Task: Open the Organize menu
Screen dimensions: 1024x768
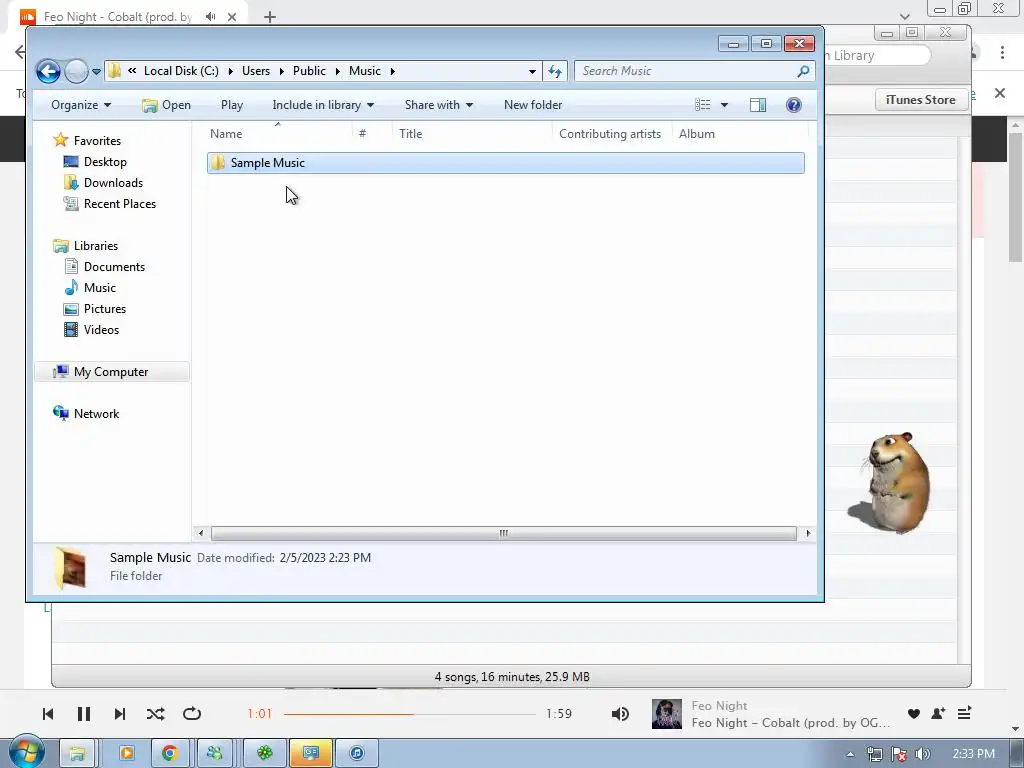Action: tap(81, 105)
